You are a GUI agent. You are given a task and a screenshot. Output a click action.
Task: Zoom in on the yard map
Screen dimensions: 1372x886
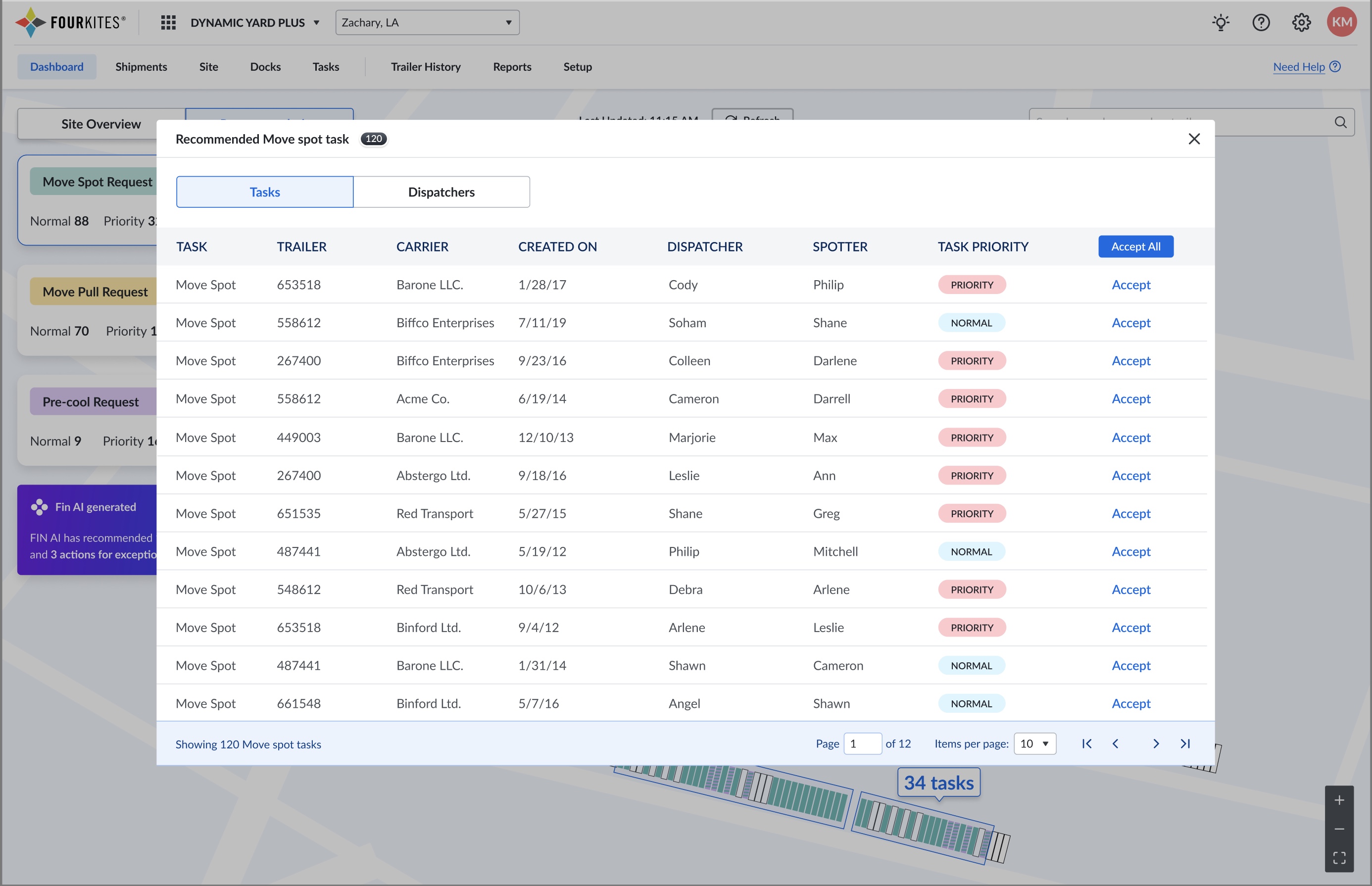click(1339, 800)
